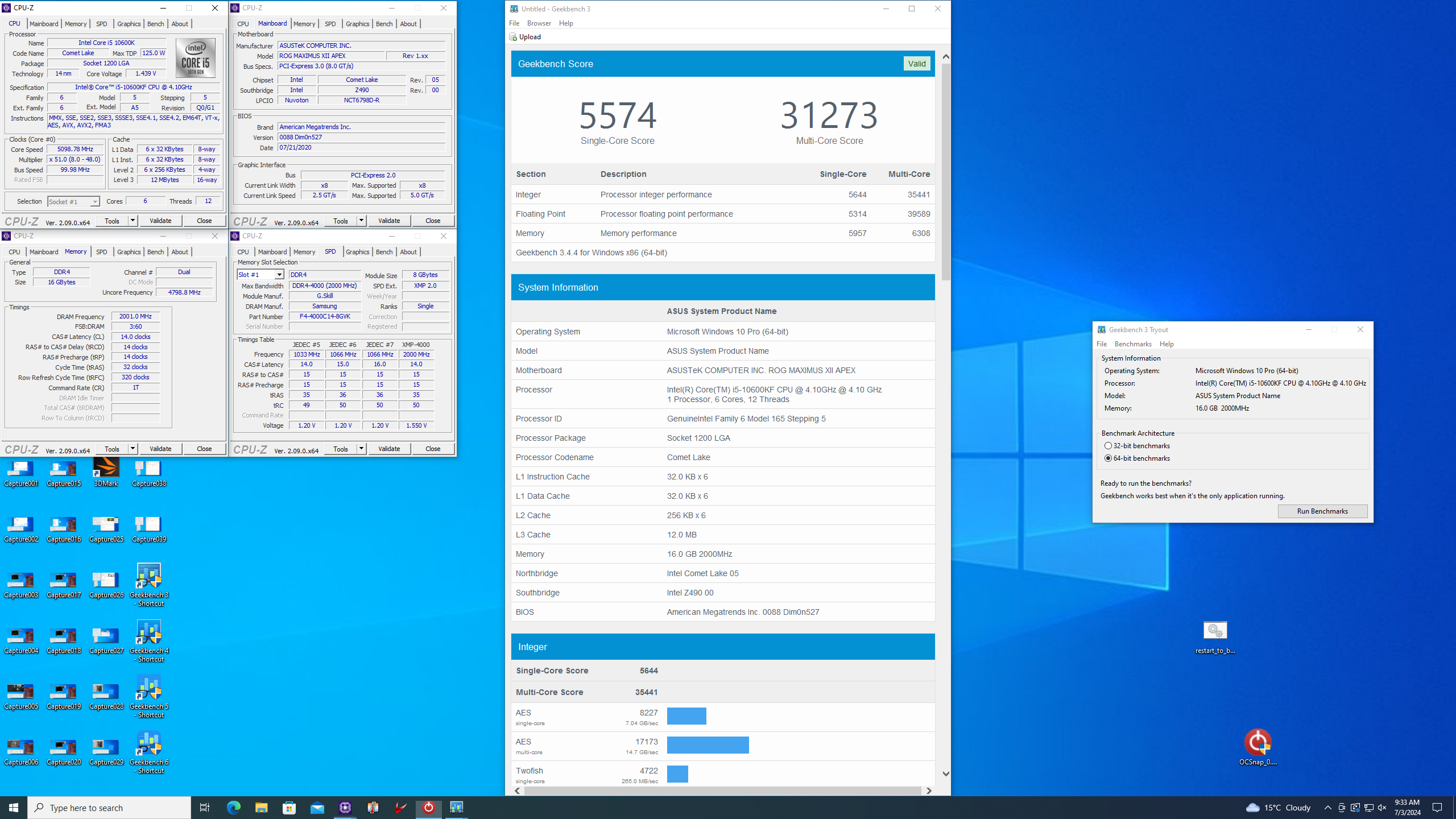
Task: Select the Capture015 desktop file
Action: [64, 473]
